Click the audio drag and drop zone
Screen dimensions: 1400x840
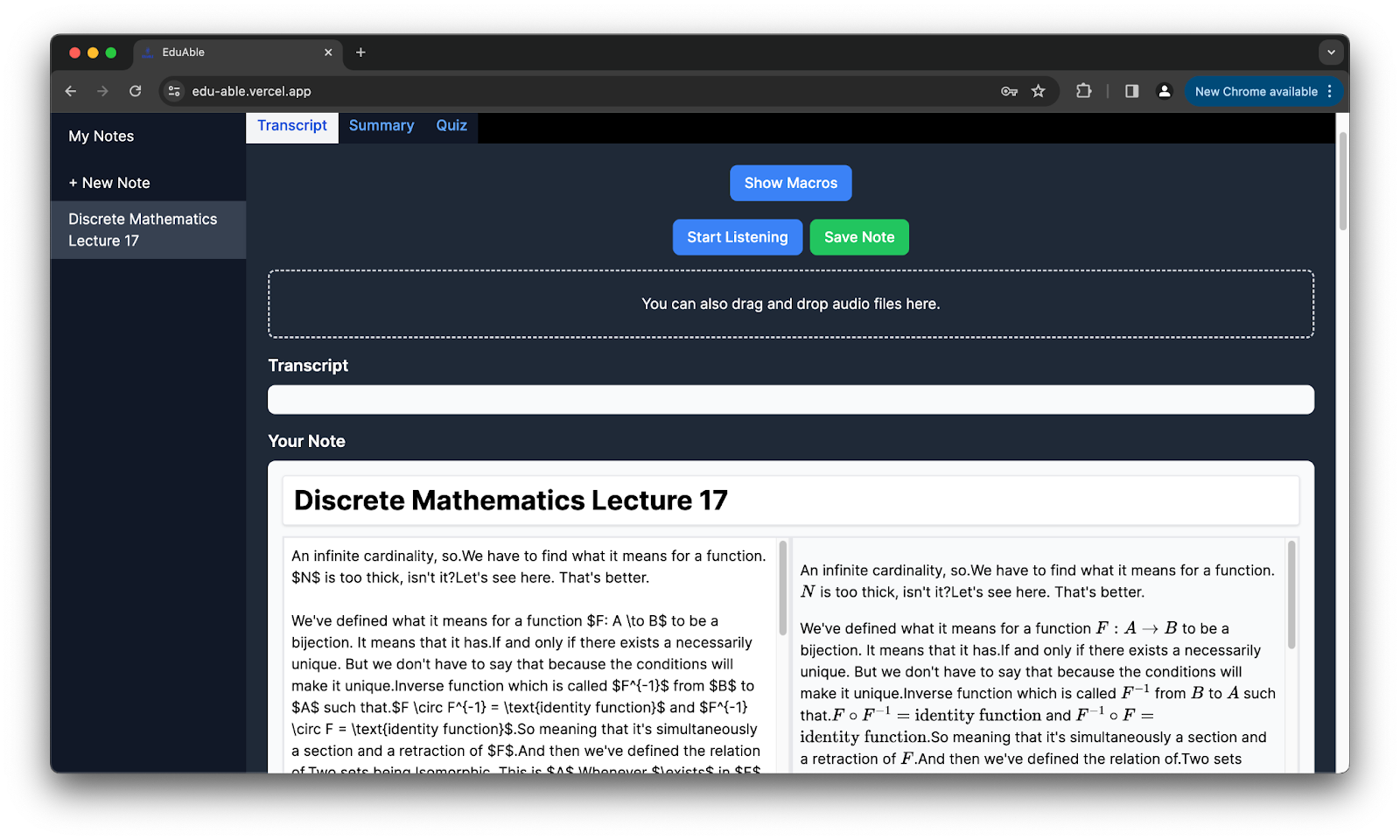point(791,304)
